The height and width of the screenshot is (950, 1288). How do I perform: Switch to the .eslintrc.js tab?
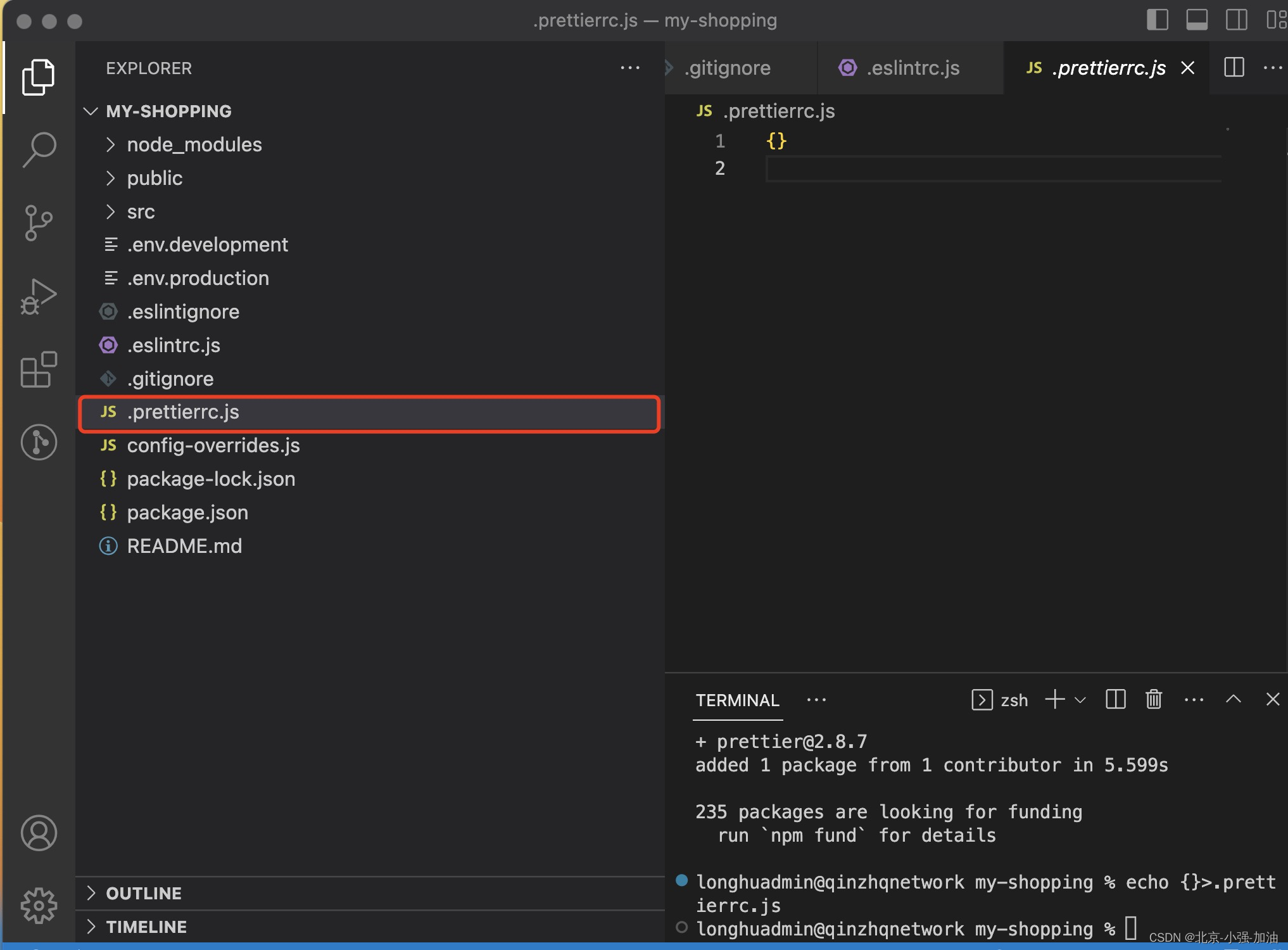pyautogui.click(x=912, y=68)
